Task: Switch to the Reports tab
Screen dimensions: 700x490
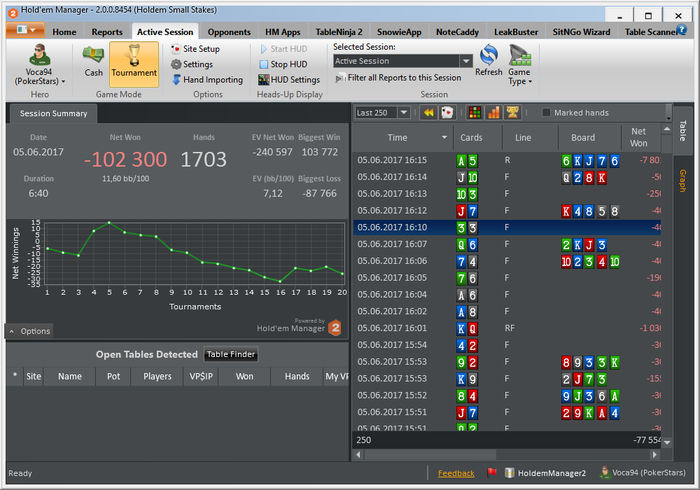Action: point(107,32)
